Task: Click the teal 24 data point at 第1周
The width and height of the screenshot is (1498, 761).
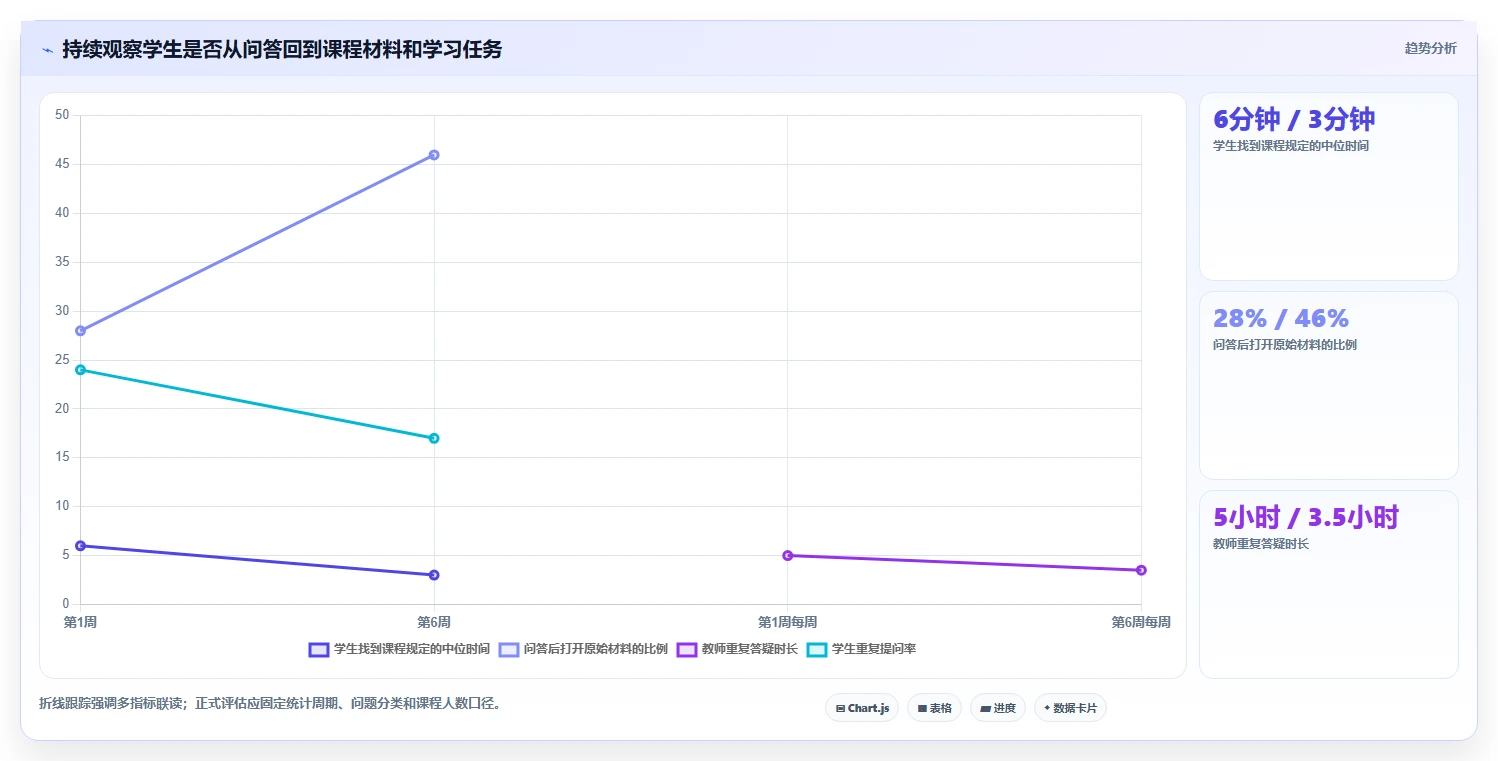Action: (x=81, y=370)
